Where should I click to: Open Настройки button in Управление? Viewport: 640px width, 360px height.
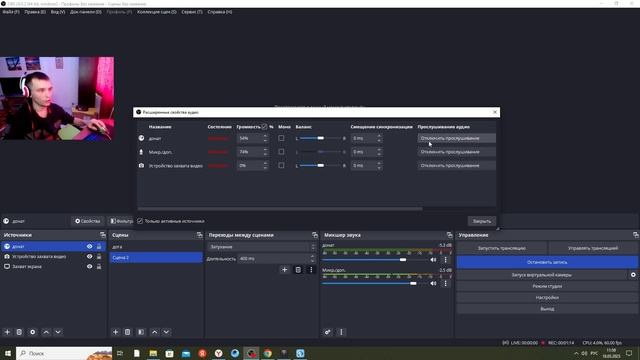click(547, 298)
